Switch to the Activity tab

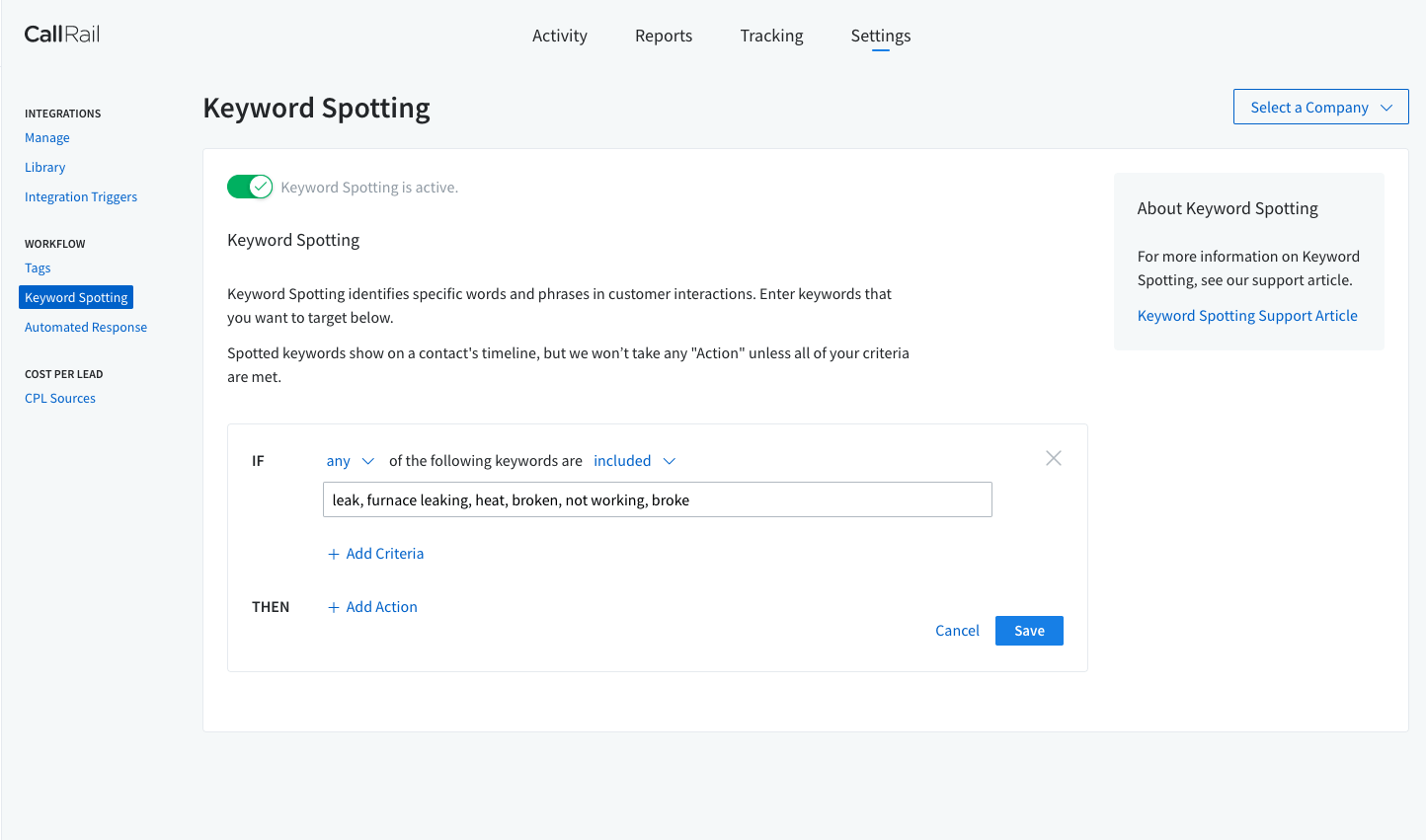point(559,36)
